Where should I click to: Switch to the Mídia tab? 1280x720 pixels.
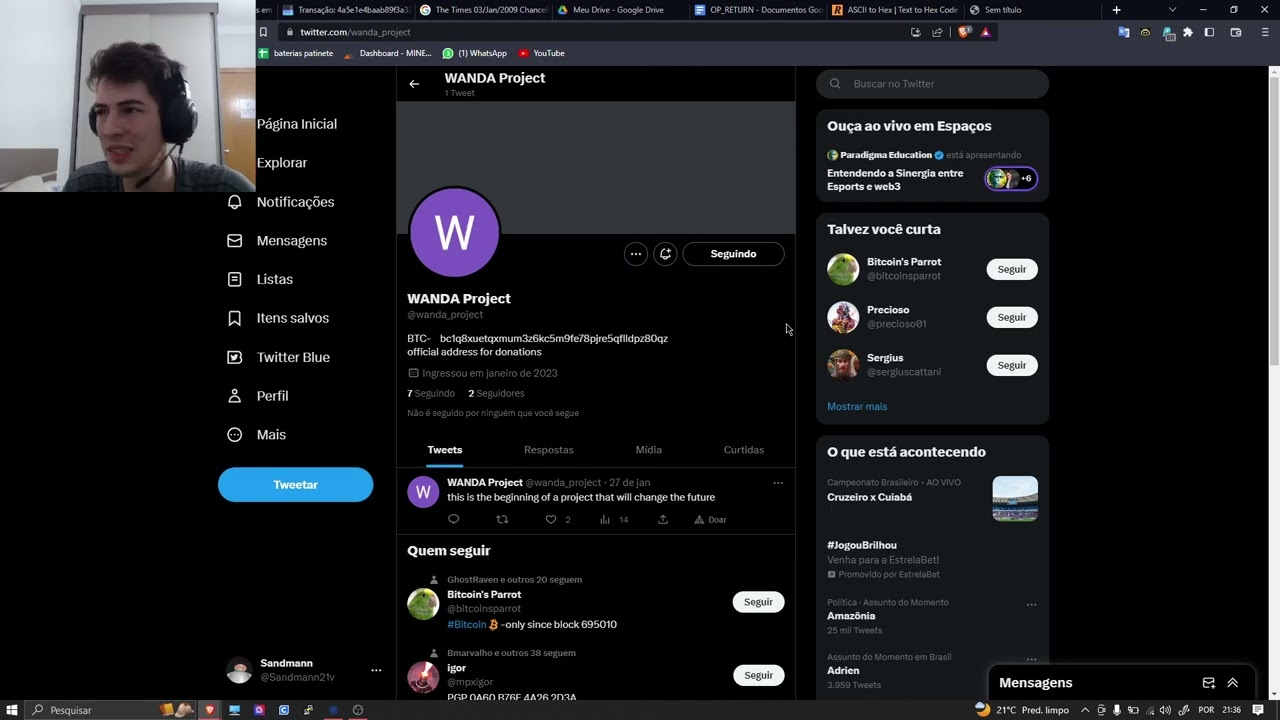pyautogui.click(x=649, y=450)
